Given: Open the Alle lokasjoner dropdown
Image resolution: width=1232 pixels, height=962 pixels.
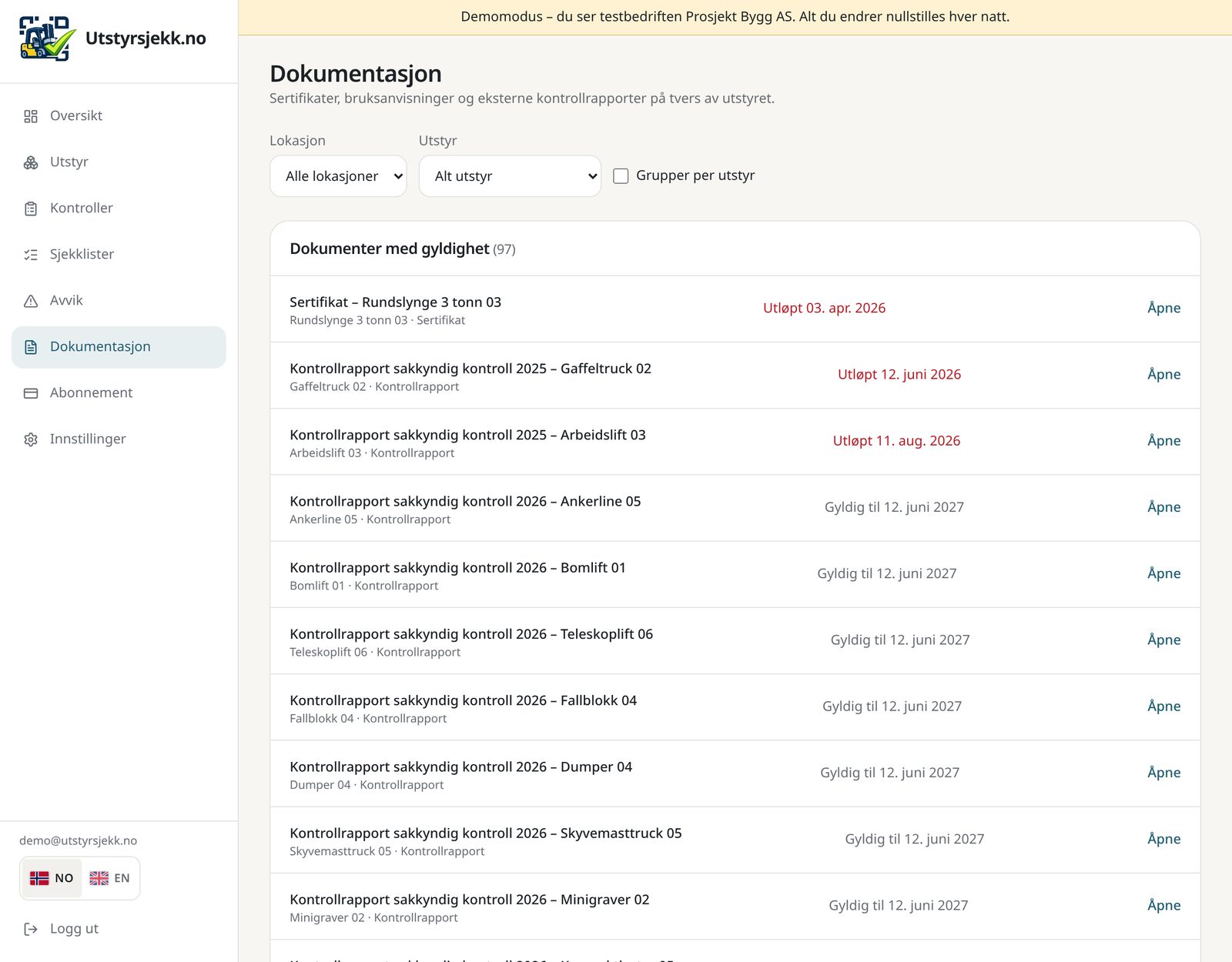Looking at the screenshot, I should point(338,176).
